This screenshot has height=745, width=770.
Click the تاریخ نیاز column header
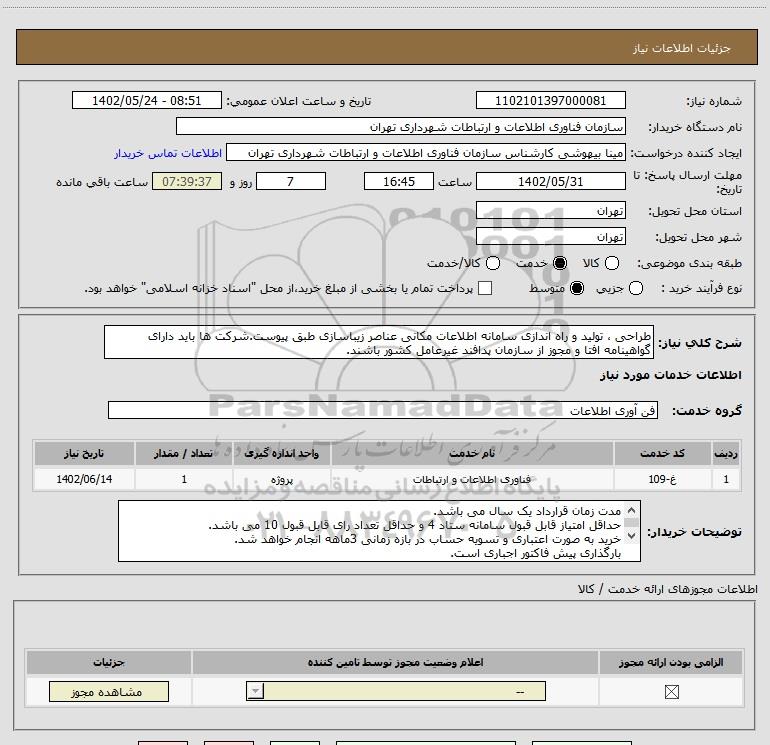point(84,453)
